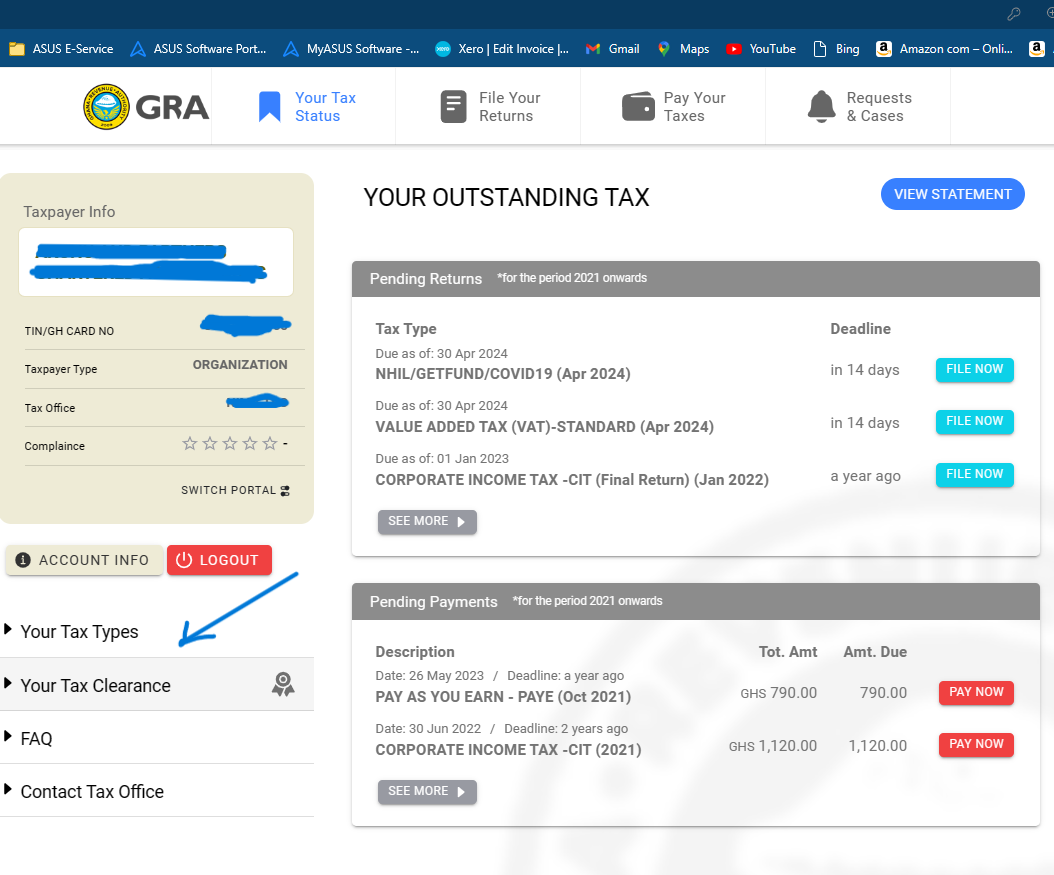Screen dimensions: 1054x875
Task: File now for NHIL/GETFUND/COVID19 return
Action: 974,370
